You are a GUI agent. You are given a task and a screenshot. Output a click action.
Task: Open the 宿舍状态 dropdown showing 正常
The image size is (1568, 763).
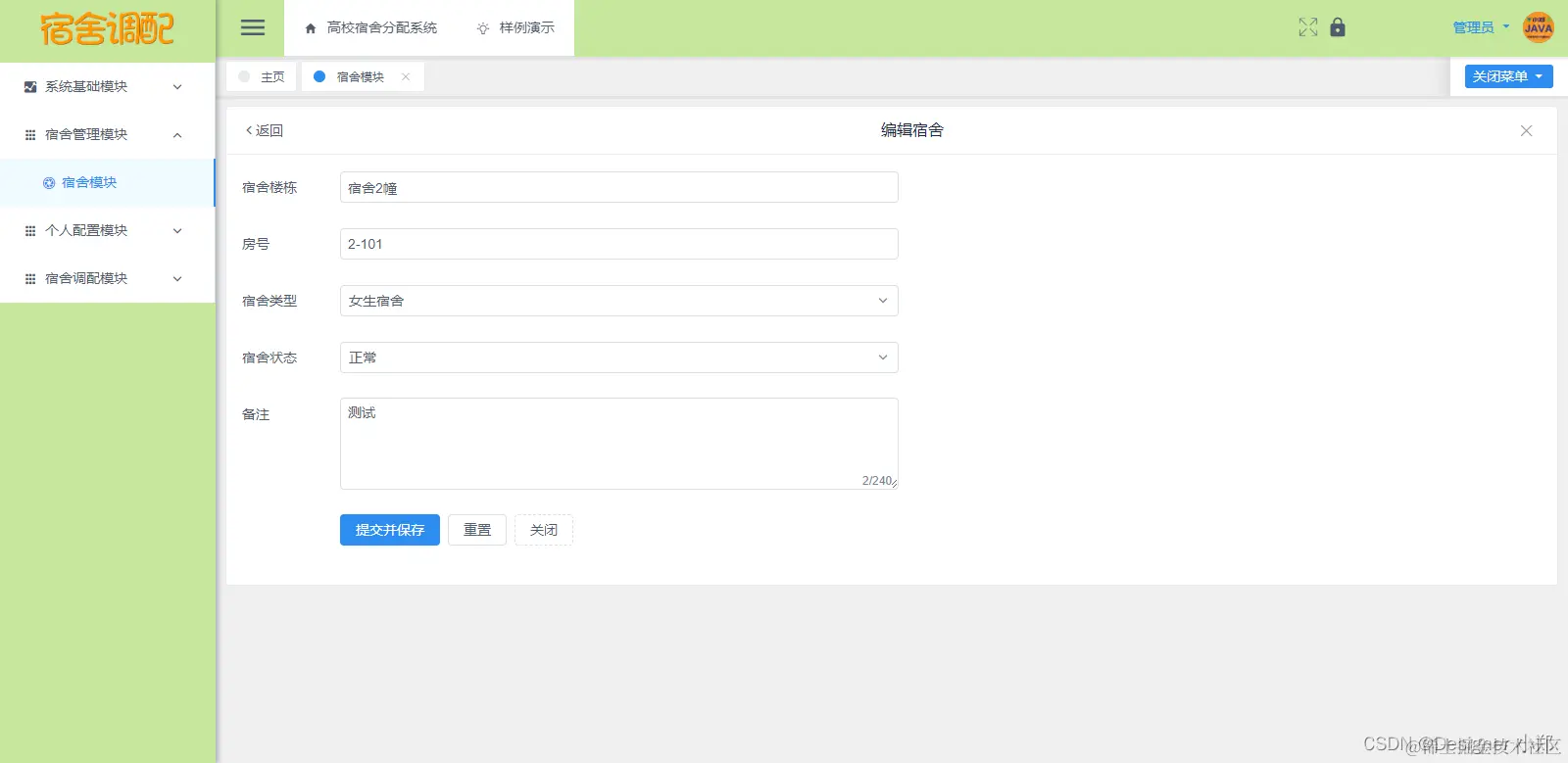(x=619, y=358)
